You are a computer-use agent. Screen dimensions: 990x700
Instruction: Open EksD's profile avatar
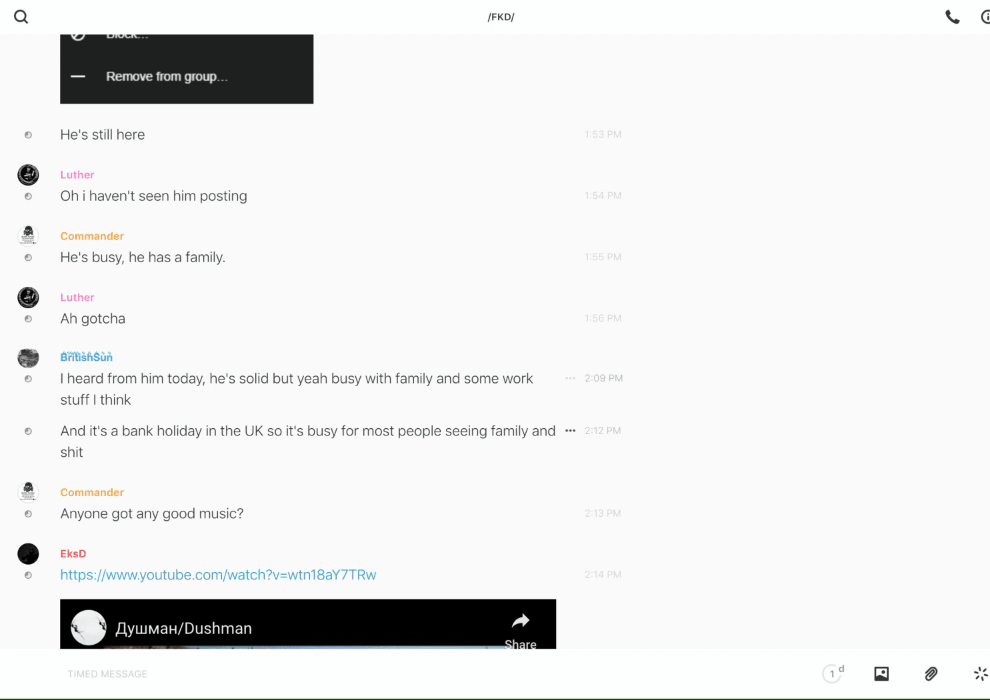[x=28, y=554]
